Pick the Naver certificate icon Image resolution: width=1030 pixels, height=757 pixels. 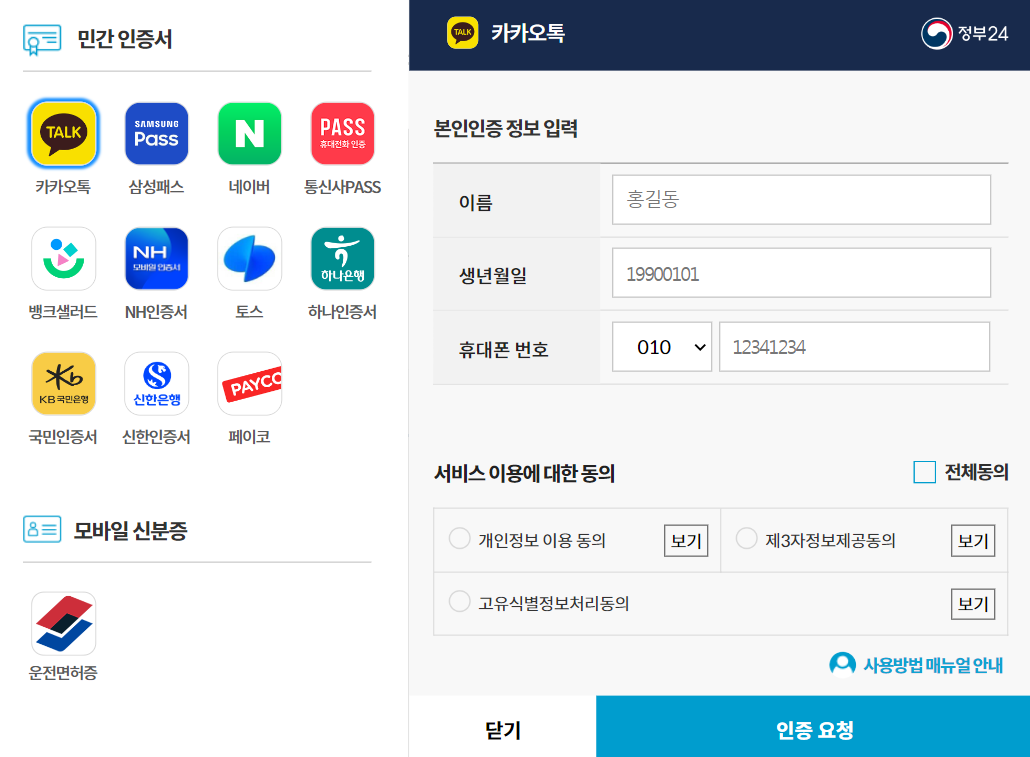250,133
